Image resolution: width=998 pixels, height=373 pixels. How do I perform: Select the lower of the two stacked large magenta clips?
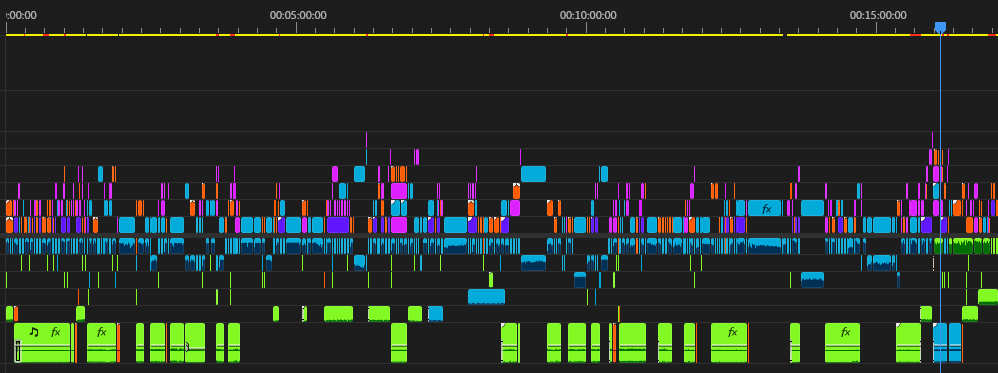pos(399,225)
